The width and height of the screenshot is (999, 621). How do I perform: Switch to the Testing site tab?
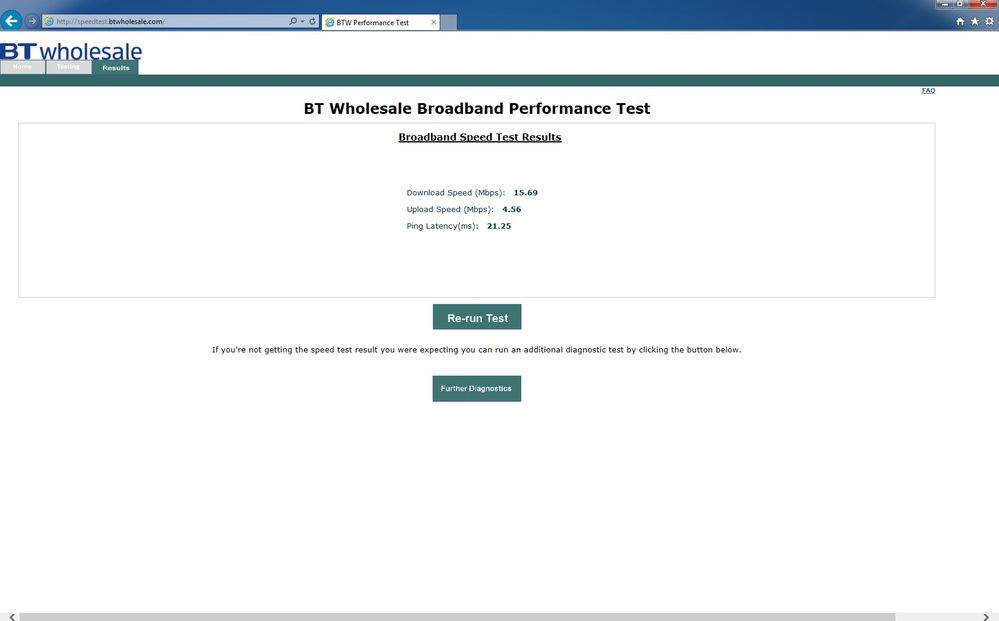point(68,67)
